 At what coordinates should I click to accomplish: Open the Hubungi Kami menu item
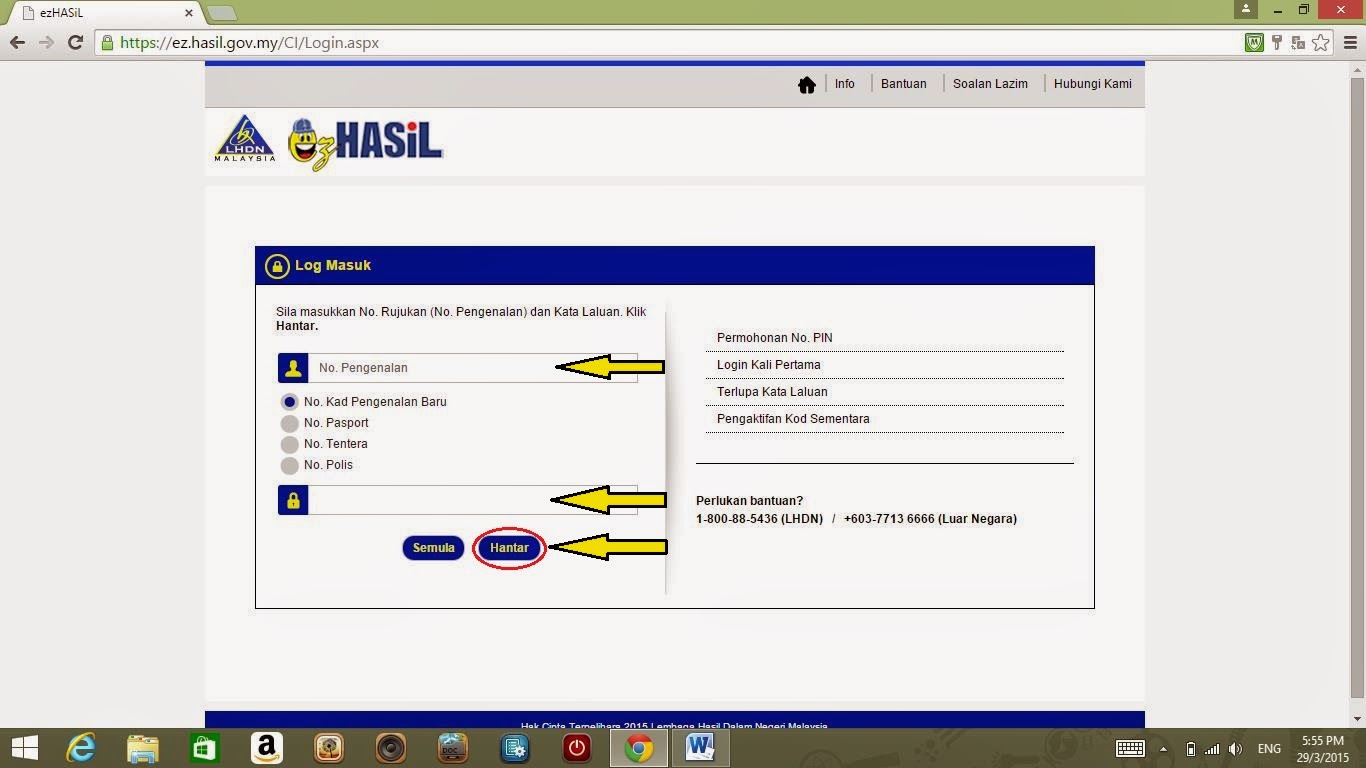coord(1093,84)
